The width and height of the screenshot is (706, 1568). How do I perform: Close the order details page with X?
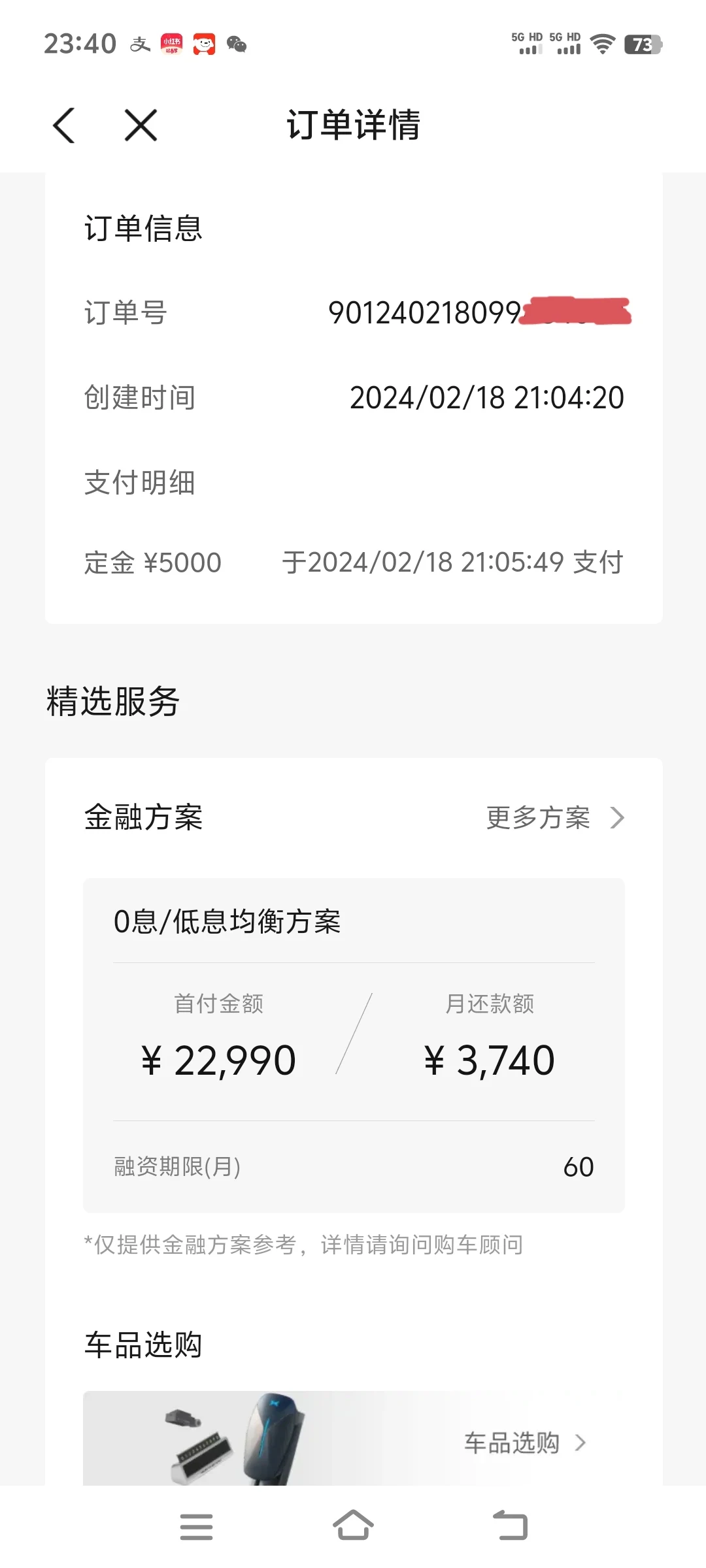(141, 125)
